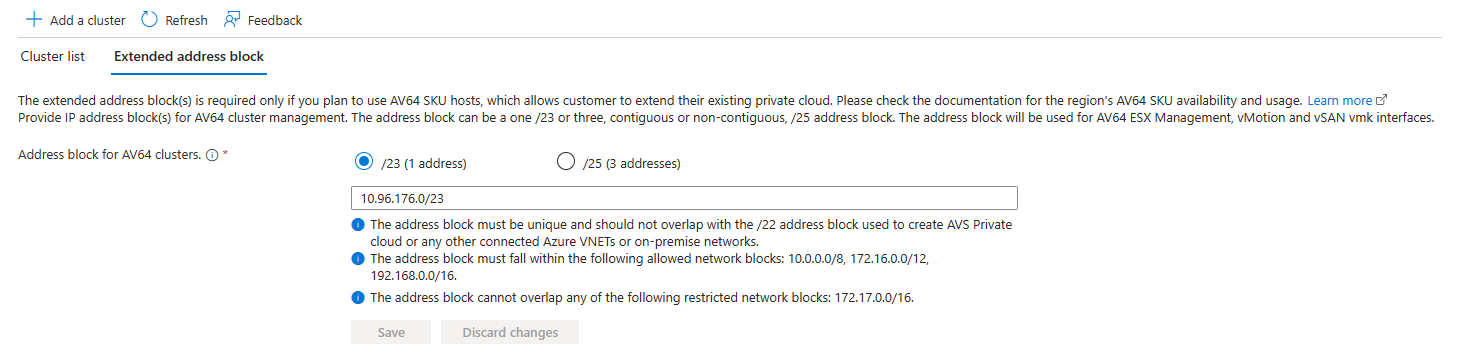Click the Feedback person icon

(x=232, y=19)
